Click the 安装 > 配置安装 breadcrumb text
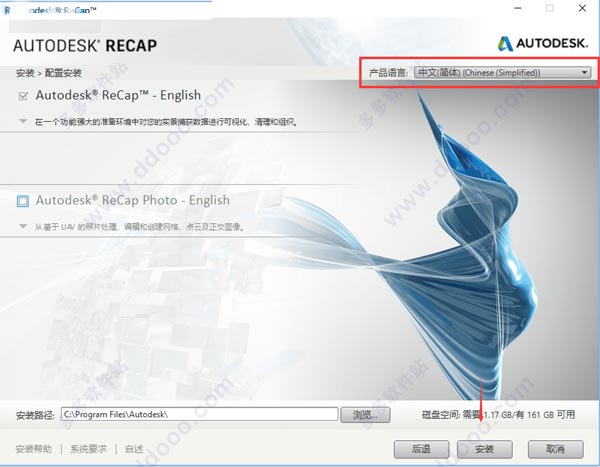This screenshot has height=467, width=600. coord(49,73)
